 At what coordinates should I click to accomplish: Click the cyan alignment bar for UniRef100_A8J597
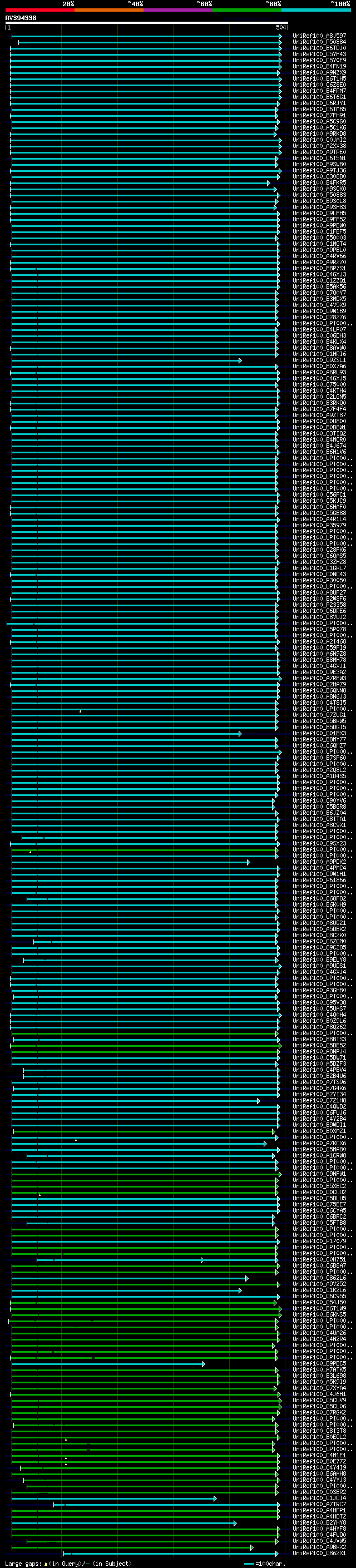click(147, 36)
